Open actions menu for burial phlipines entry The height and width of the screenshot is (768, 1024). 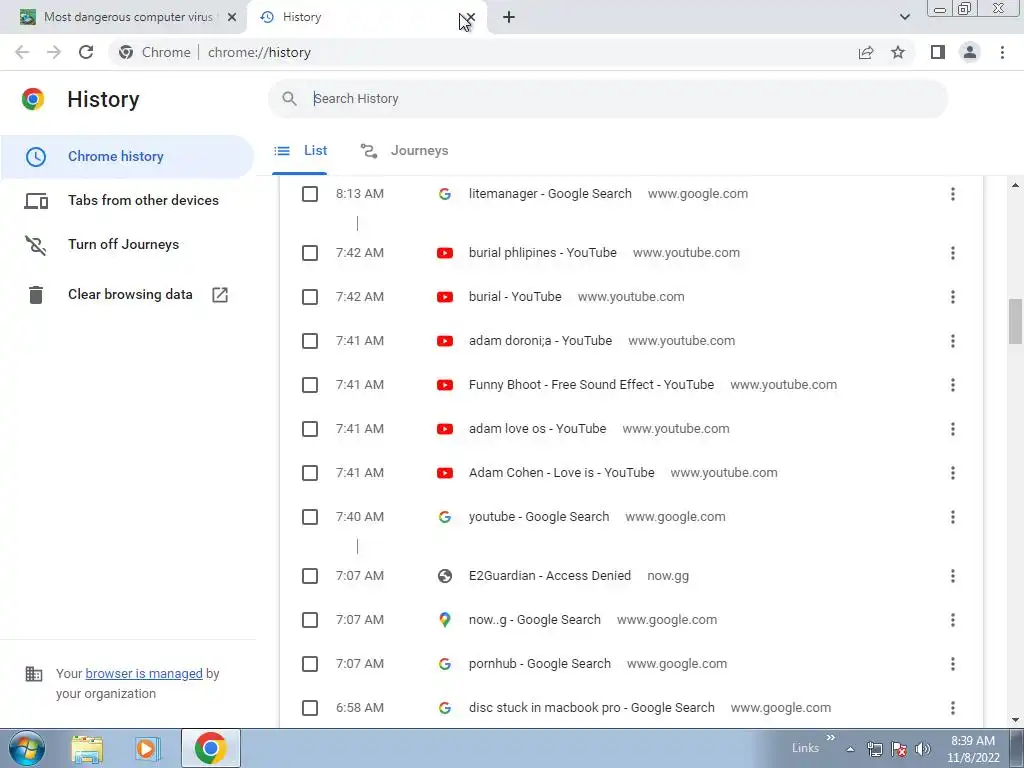(x=953, y=253)
